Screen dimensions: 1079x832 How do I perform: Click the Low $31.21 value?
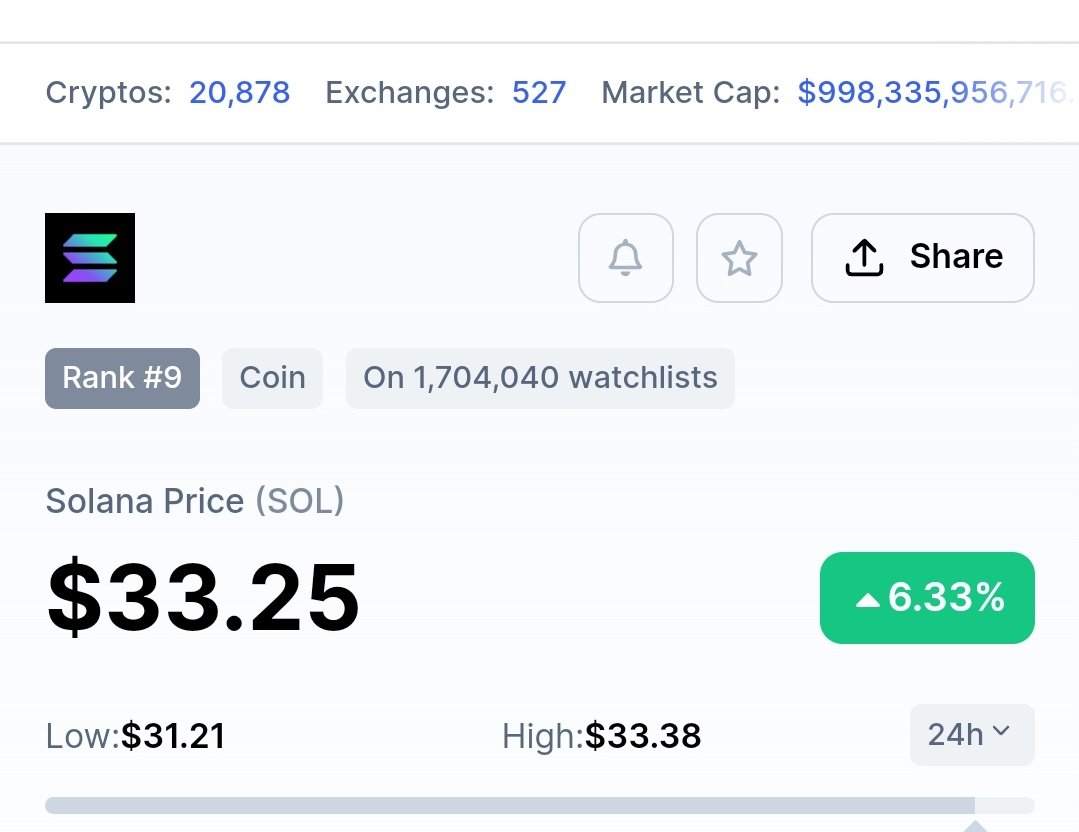(173, 736)
